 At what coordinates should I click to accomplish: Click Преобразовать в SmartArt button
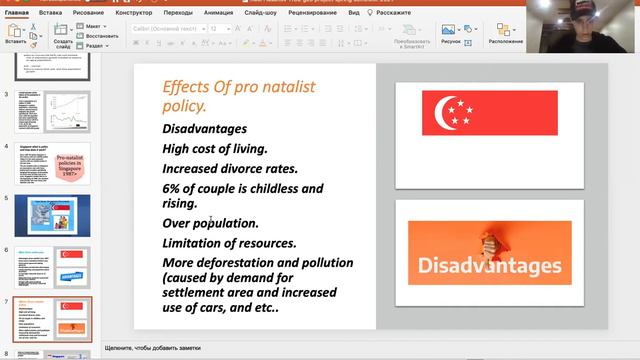click(x=411, y=36)
